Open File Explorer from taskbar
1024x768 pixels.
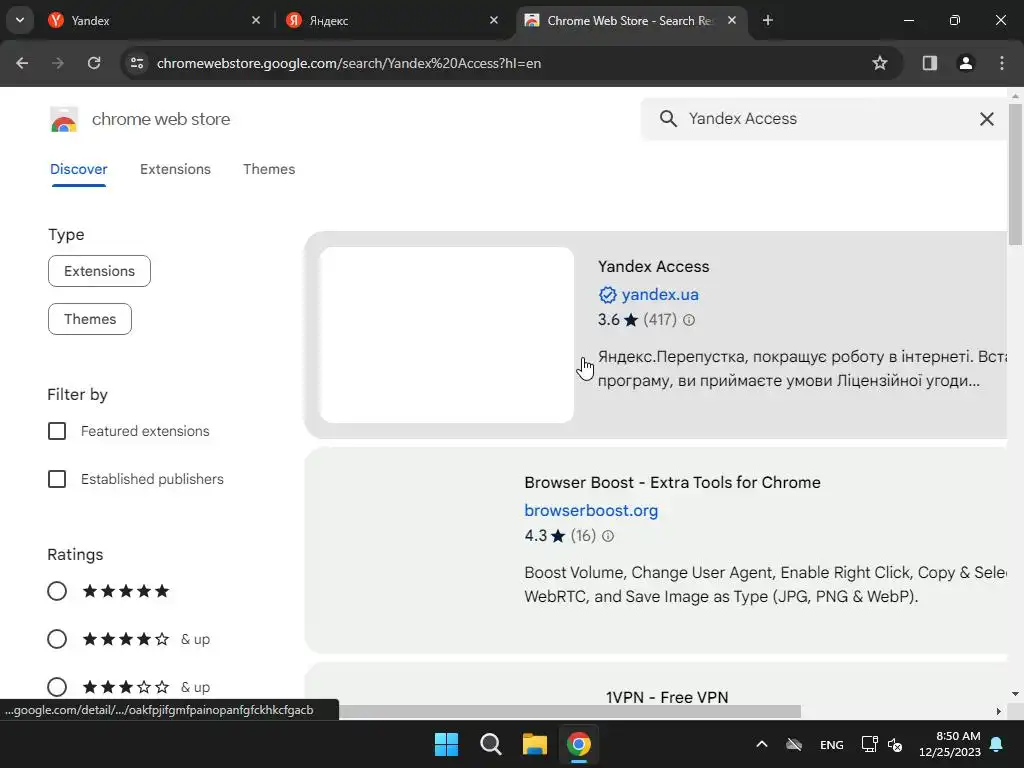click(x=534, y=744)
